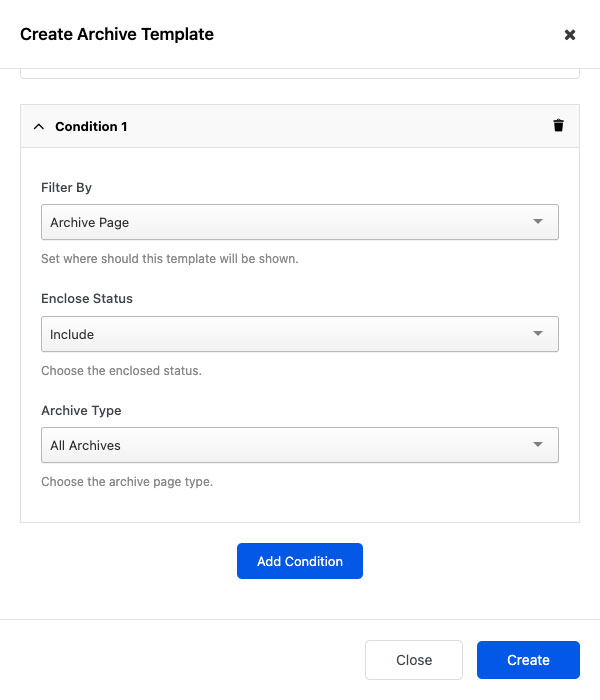The image size is (600, 700).
Task: Click the blue Create button
Action: coord(528,660)
